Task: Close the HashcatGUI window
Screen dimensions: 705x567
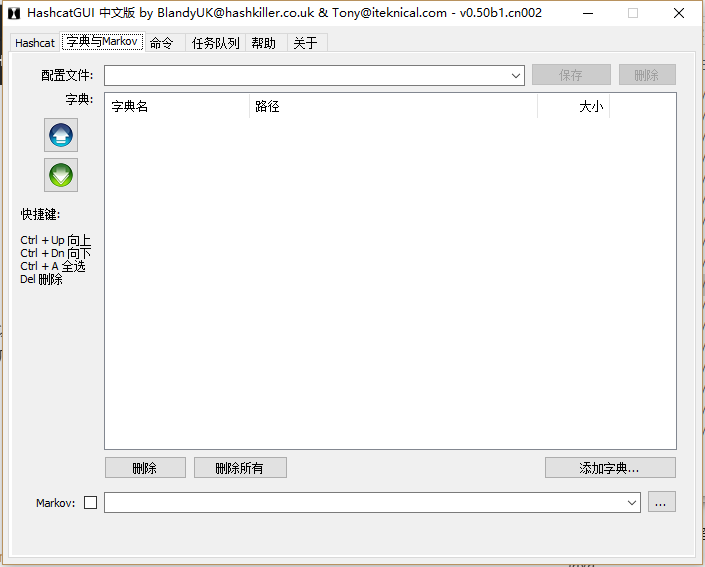Action: pos(679,13)
